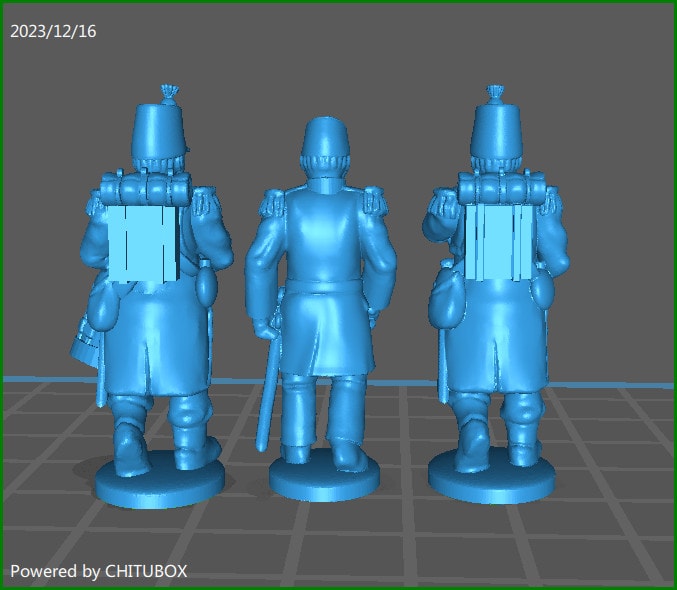Click the pom-pom on left soldier's hat
The width and height of the screenshot is (677, 590).
click(168, 94)
